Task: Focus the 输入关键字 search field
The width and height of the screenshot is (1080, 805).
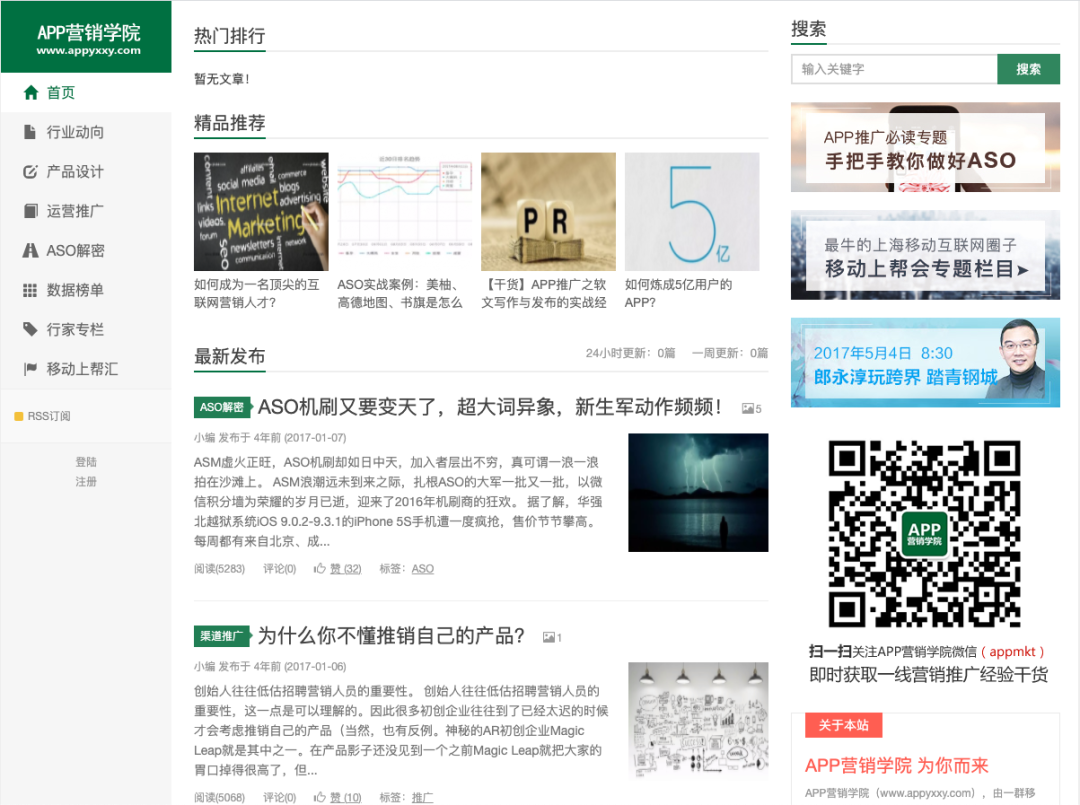Action: (x=894, y=69)
